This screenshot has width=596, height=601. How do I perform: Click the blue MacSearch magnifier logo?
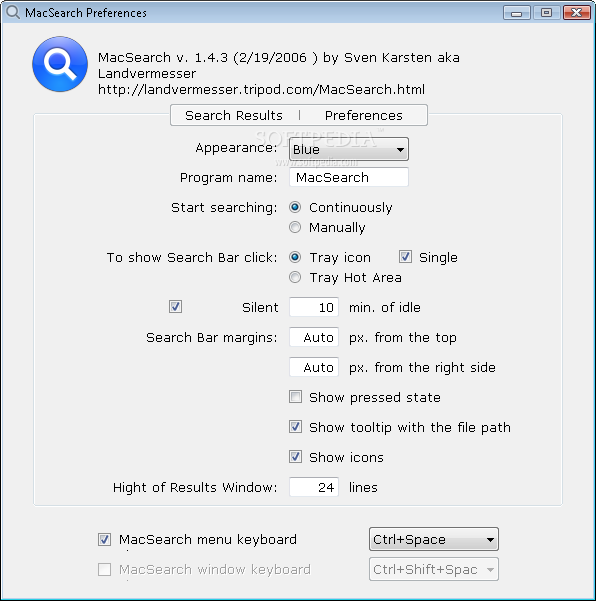pyautogui.click(x=60, y=64)
